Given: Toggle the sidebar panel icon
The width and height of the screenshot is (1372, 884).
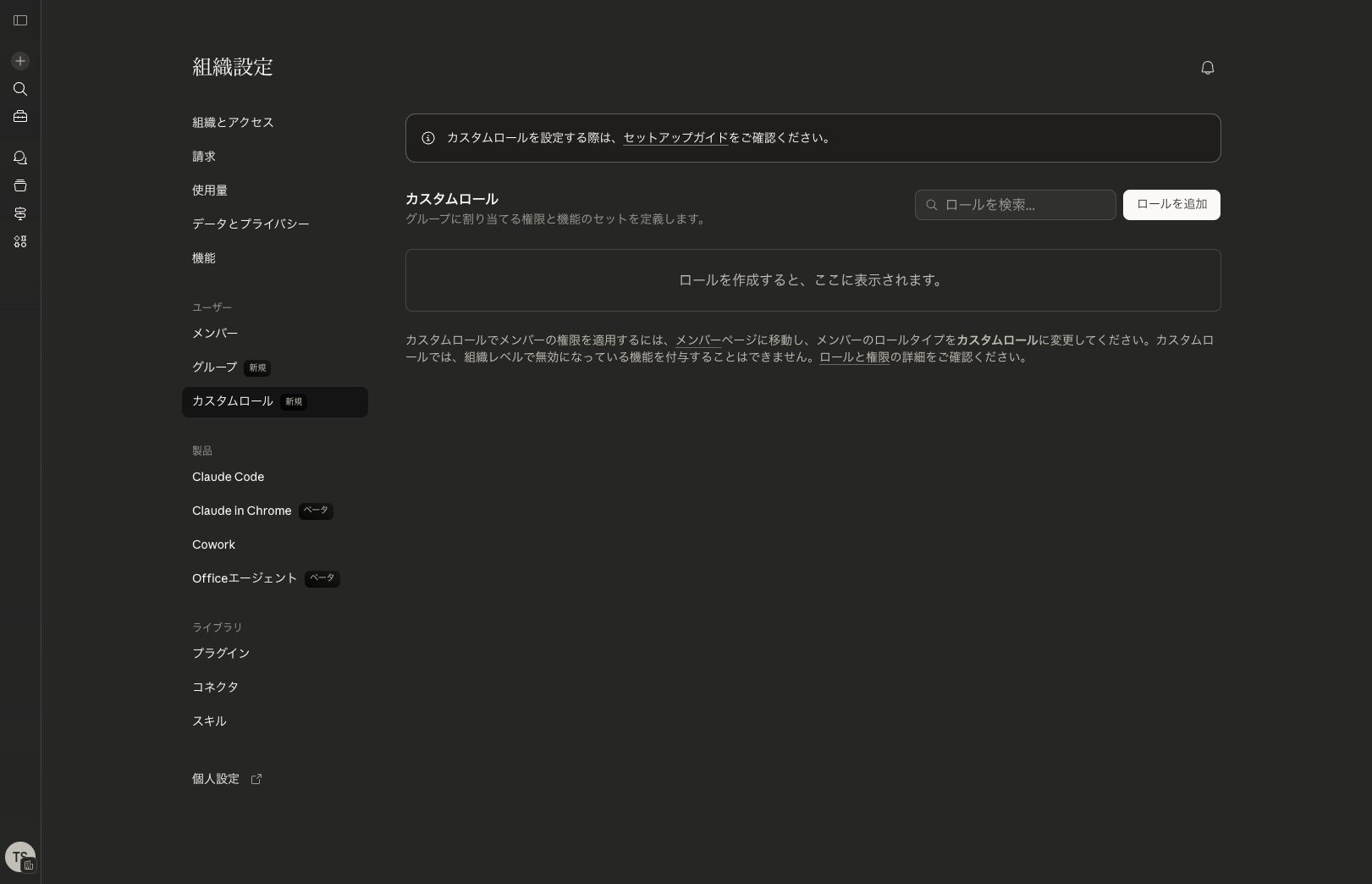Looking at the screenshot, I should (20, 20).
